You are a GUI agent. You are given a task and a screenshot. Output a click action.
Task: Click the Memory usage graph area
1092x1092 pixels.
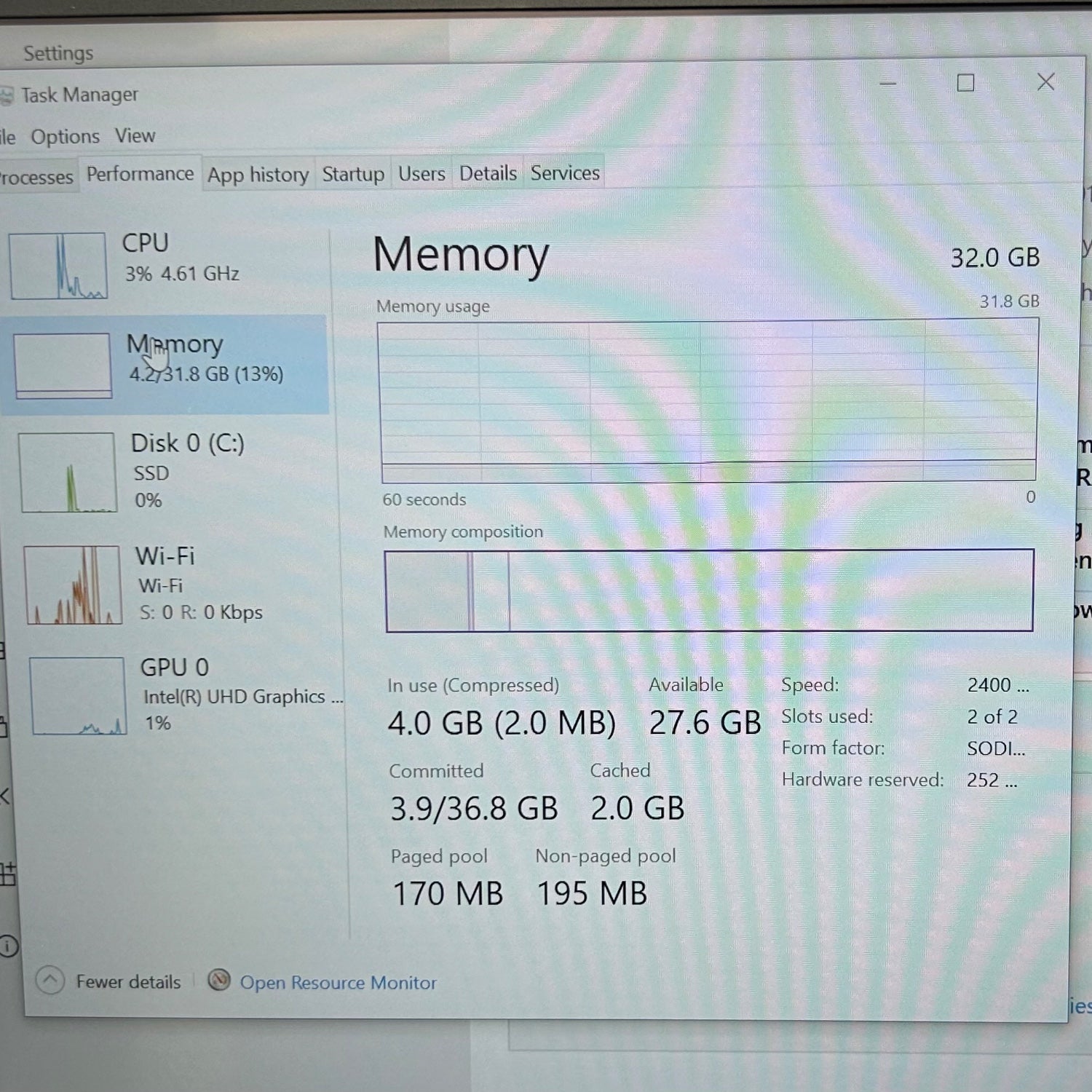coord(708,400)
